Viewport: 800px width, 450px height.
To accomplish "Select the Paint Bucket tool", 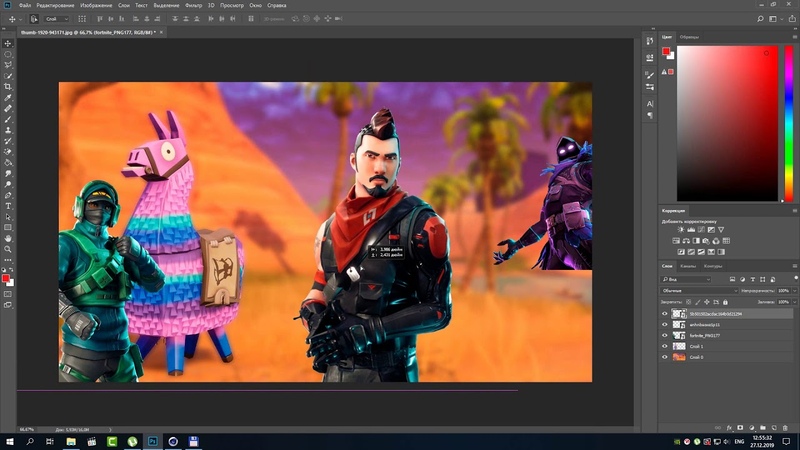I will pos(8,163).
